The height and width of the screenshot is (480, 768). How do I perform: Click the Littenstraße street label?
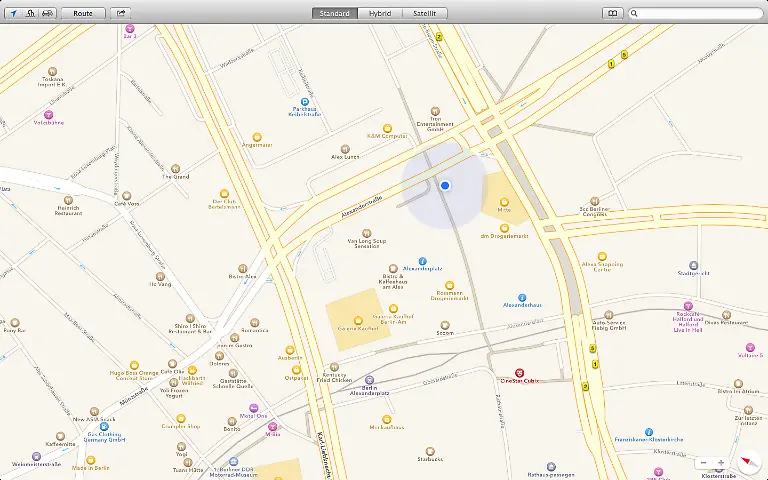coord(690,383)
